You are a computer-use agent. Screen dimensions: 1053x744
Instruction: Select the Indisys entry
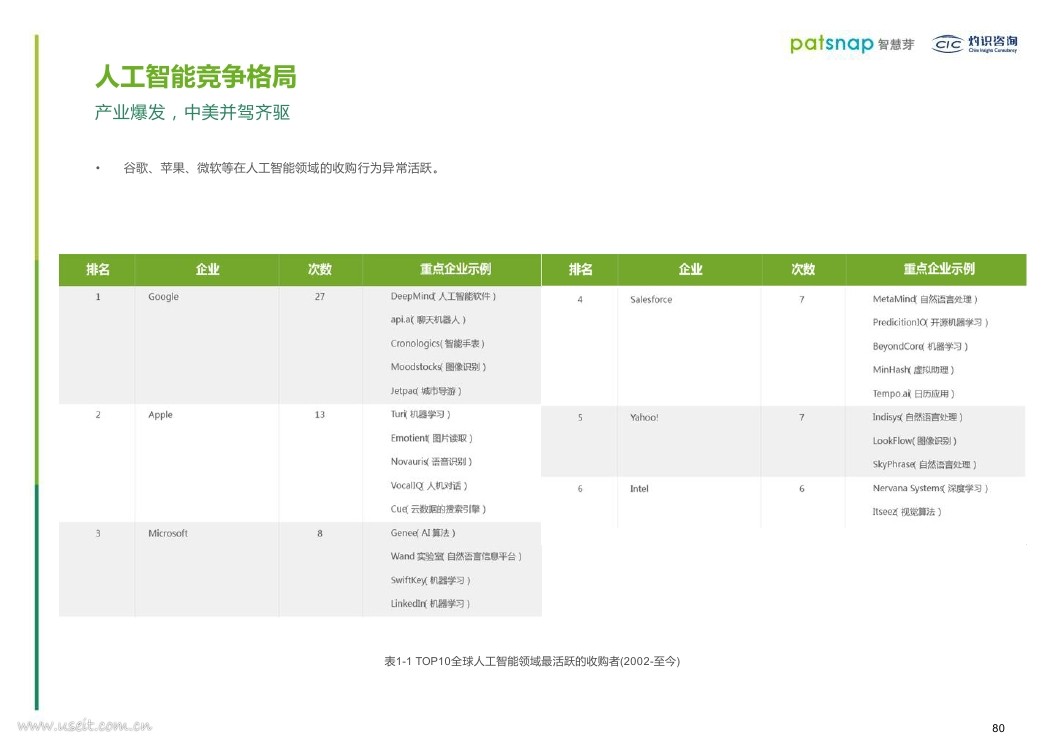pyautogui.click(x=917, y=417)
